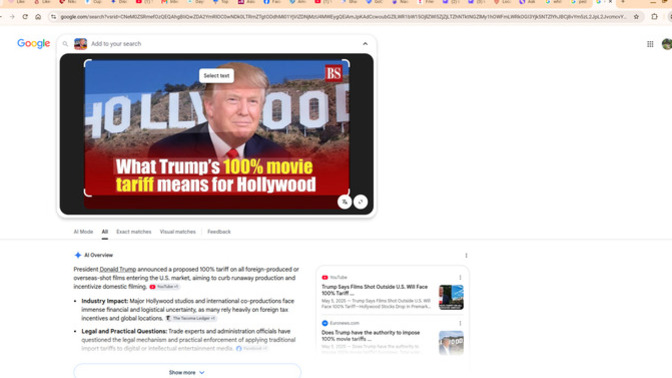Click the top-left crop corner handle on image

[x=88, y=63]
